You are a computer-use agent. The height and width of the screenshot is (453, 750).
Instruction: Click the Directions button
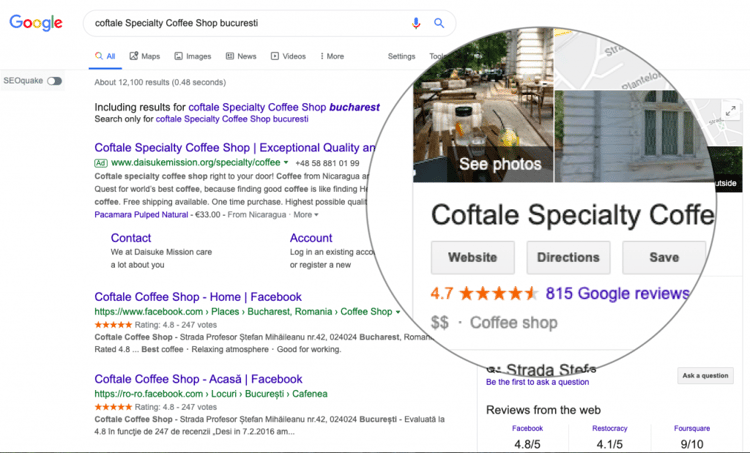(x=568, y=257)
